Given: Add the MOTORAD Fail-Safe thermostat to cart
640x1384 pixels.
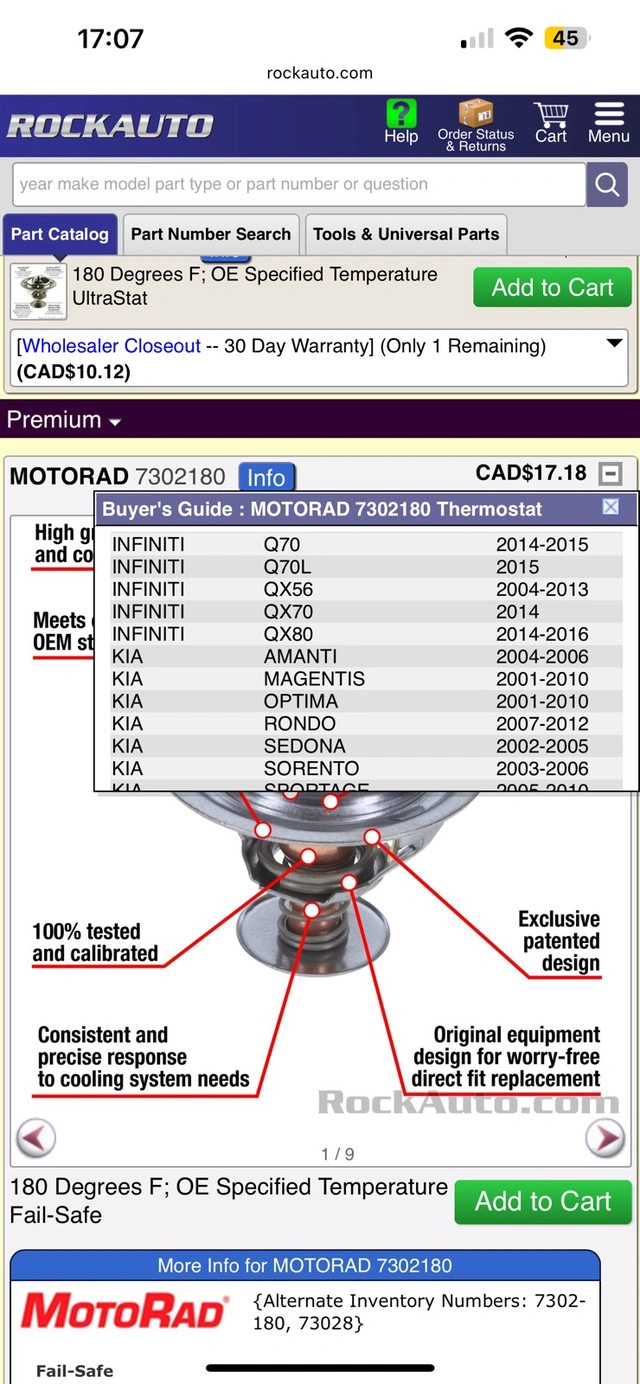Looking at the screenshot, I should tap(543, 1201).
